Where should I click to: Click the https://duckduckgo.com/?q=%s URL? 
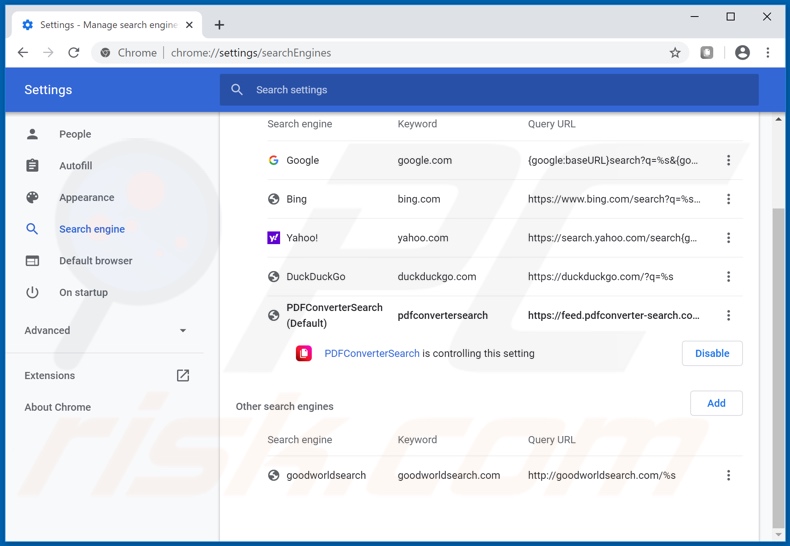601,277
